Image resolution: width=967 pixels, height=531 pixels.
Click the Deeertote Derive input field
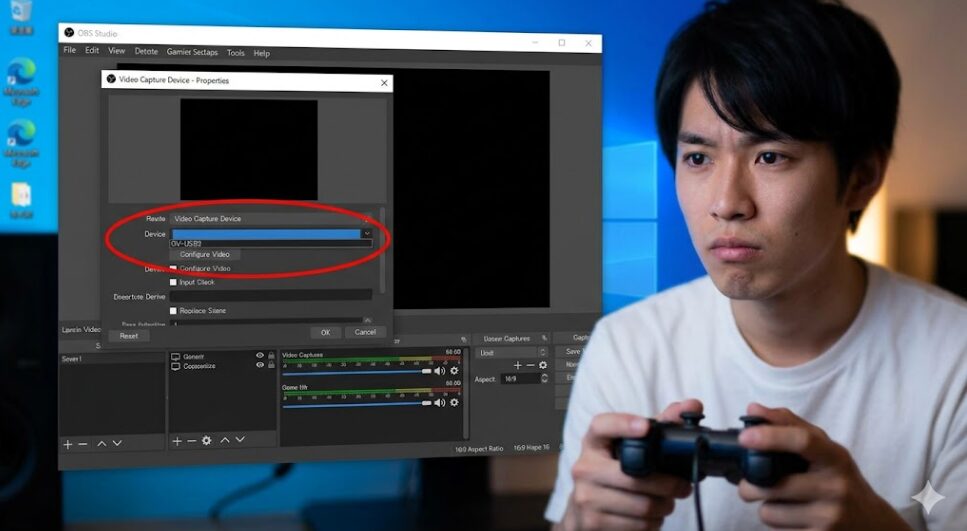[271, 297]
